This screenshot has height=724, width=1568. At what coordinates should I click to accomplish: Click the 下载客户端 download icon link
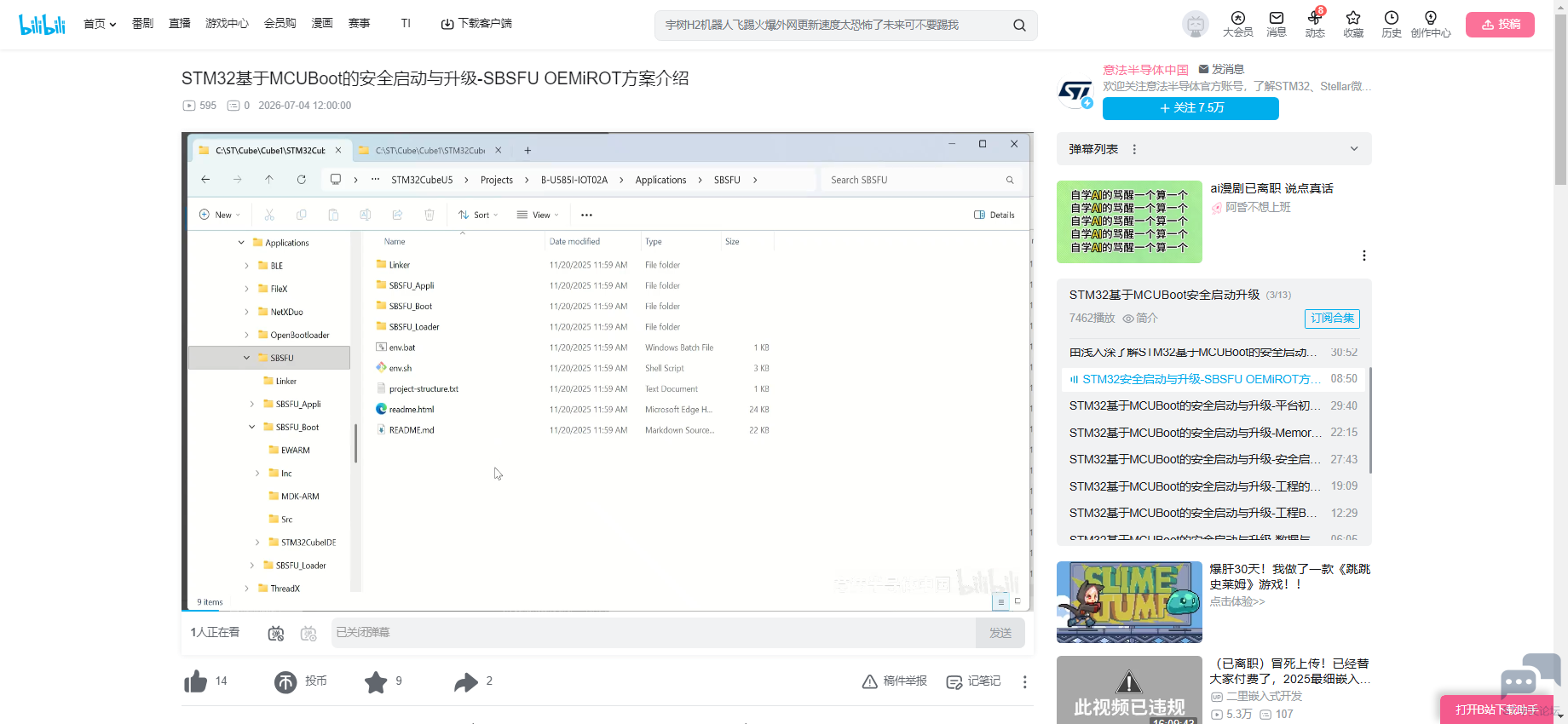(476, 24)
